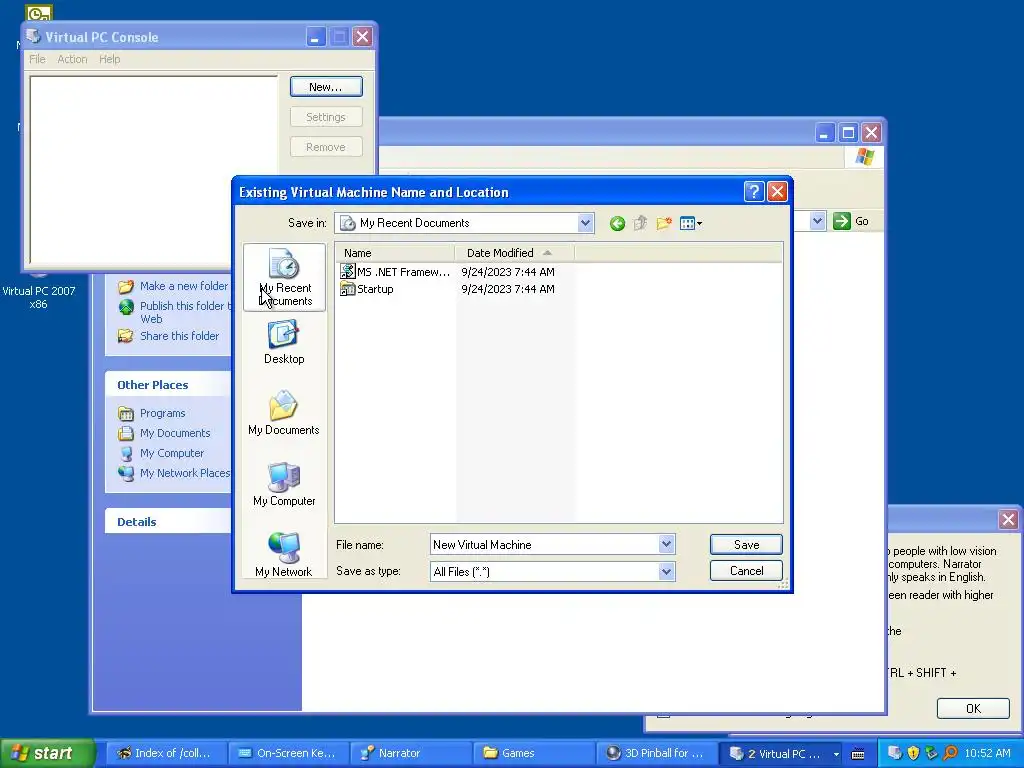Click into the File name input field
This screenshot has height=768, width=1024.
coord(544,544)
